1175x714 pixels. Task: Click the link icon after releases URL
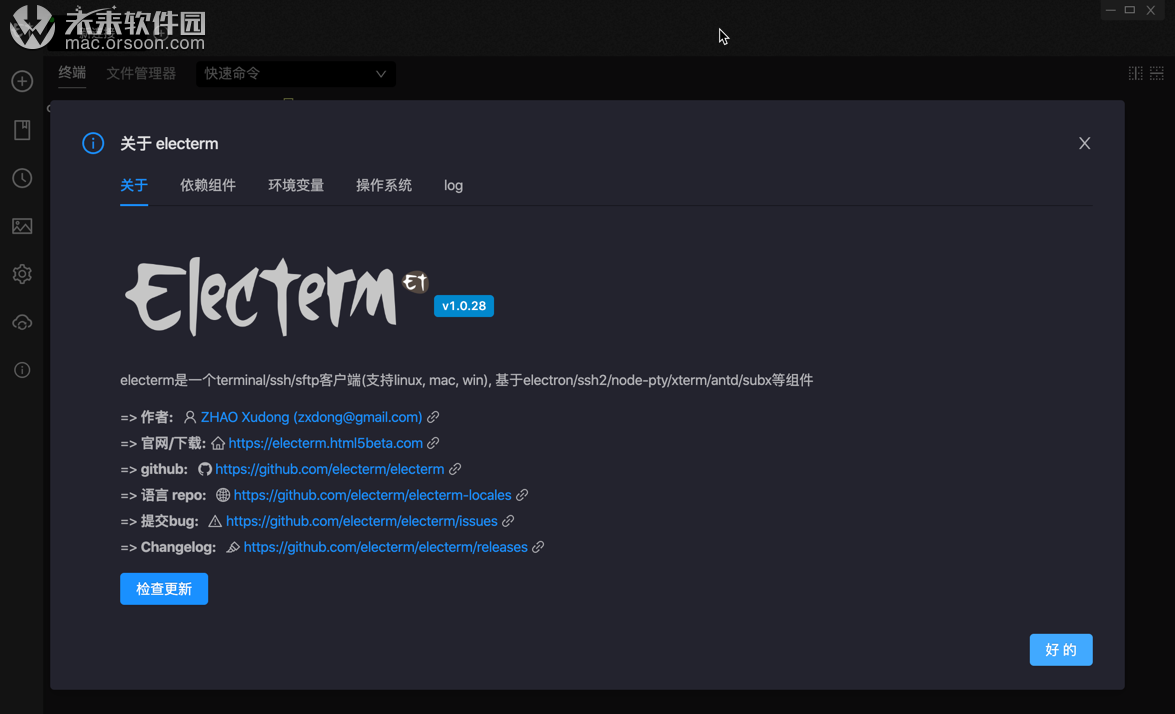(538, 547)
